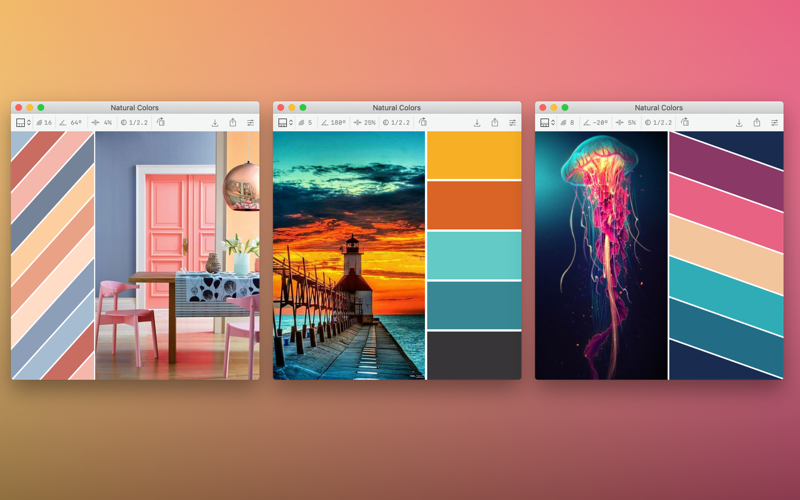Image resolution: width=800 pixels, height=500 pixels.
Task: Open layout popup in the jellyfish window
Action: pos(547,122)
